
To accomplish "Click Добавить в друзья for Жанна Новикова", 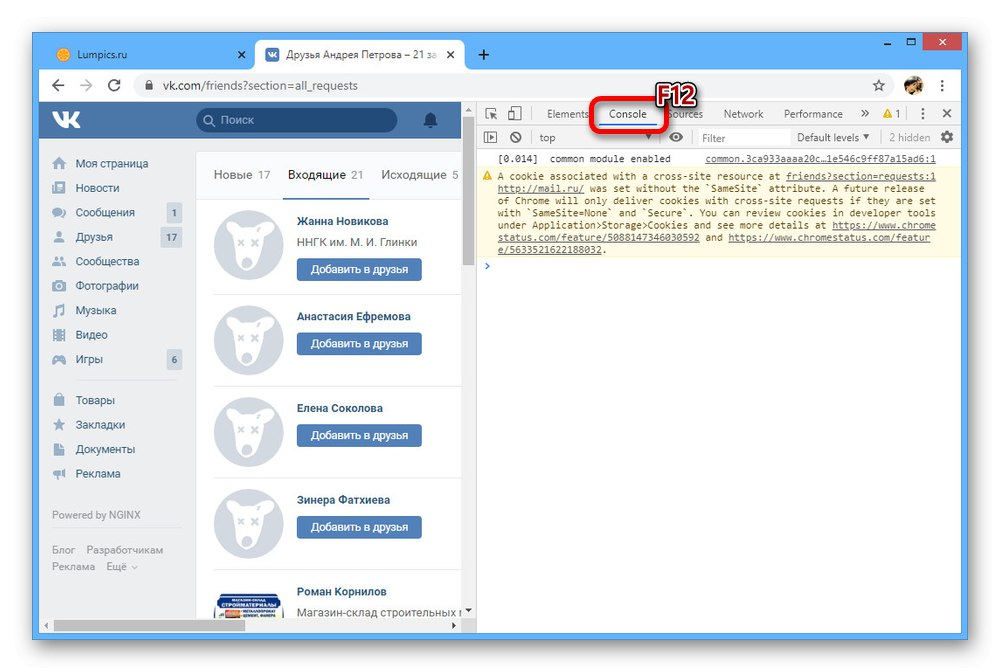I will click(x=358, y=268).
